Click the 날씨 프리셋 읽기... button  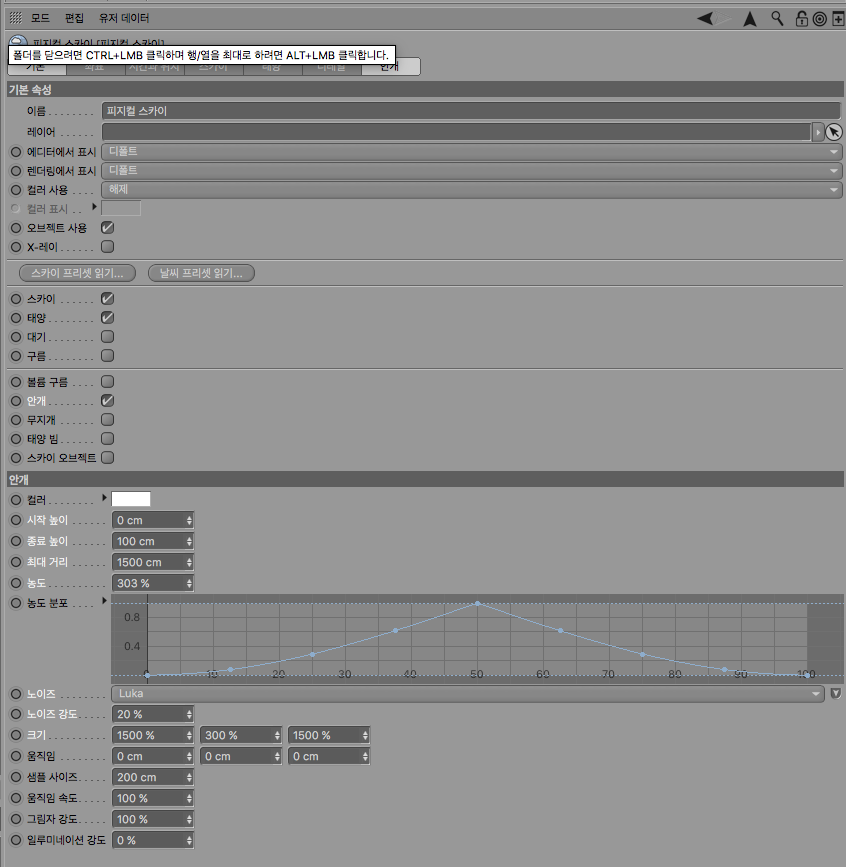click(x=201, y=273)
